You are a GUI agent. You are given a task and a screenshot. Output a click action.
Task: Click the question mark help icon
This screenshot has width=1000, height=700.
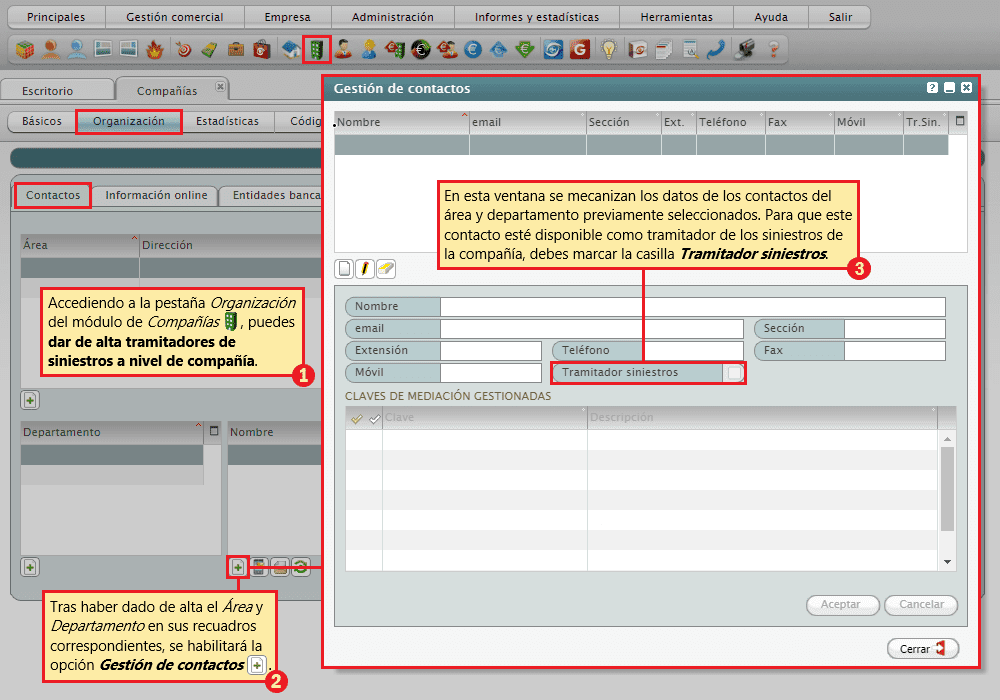773,49
